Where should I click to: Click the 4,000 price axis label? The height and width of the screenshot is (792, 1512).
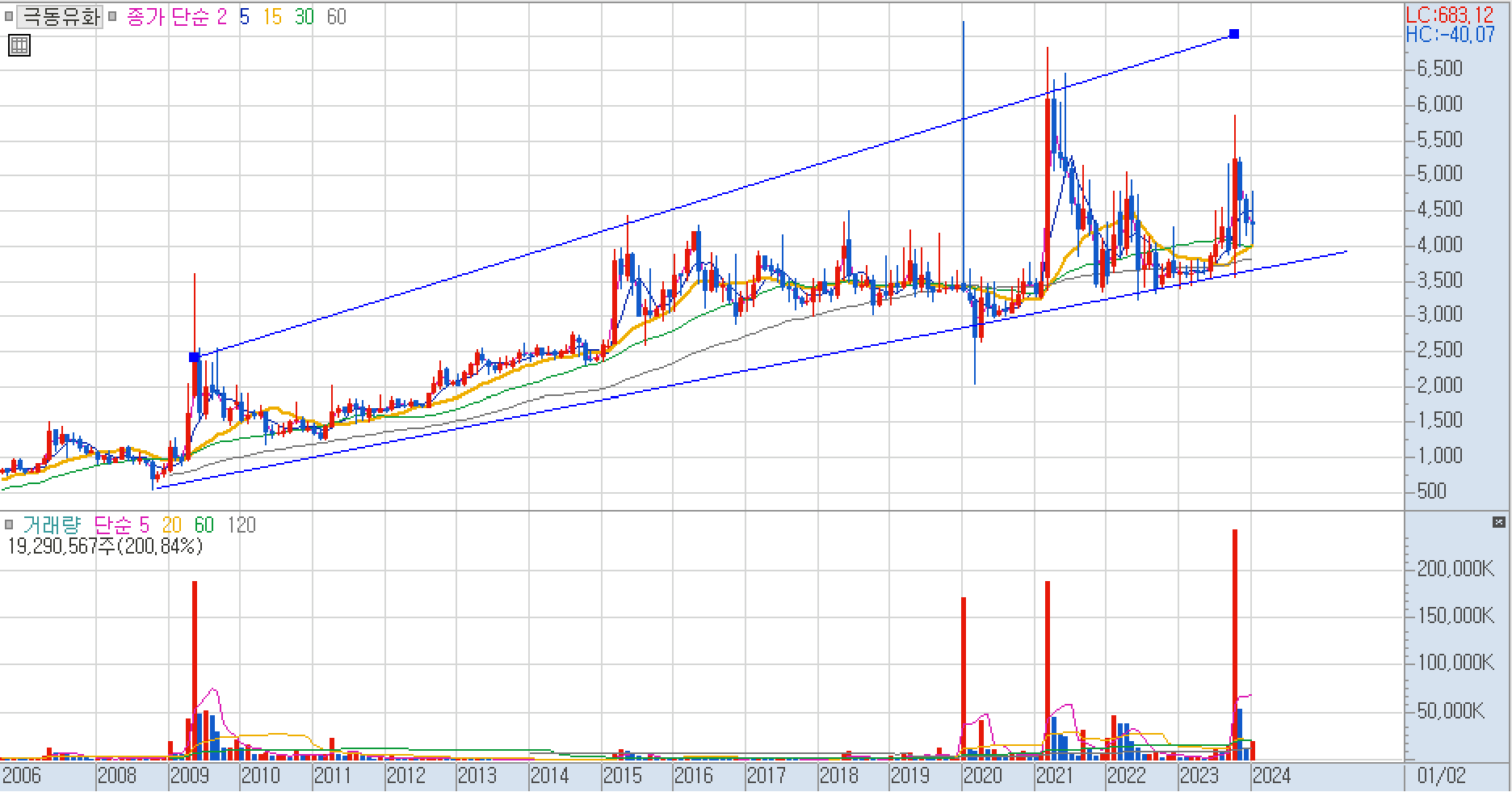tap(1439, 245)
